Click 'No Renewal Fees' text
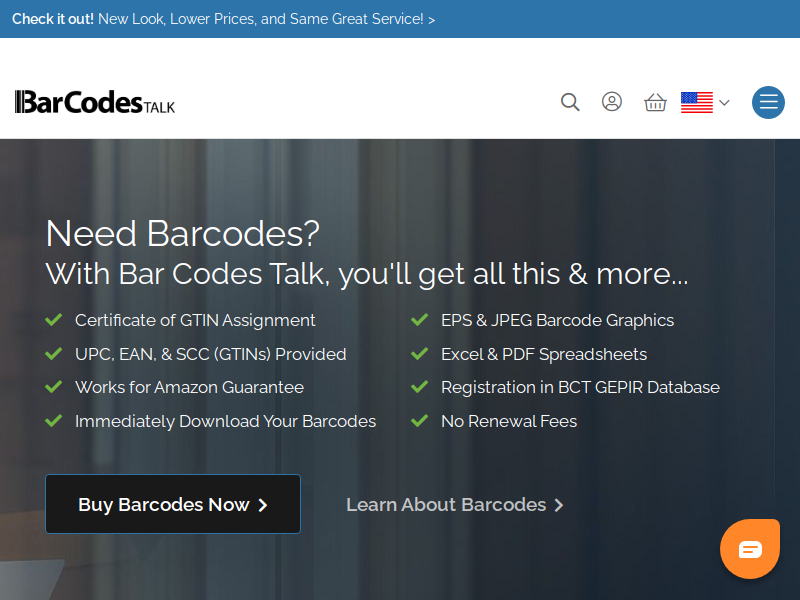The image size is (800, 600). (x=509, y=421)
